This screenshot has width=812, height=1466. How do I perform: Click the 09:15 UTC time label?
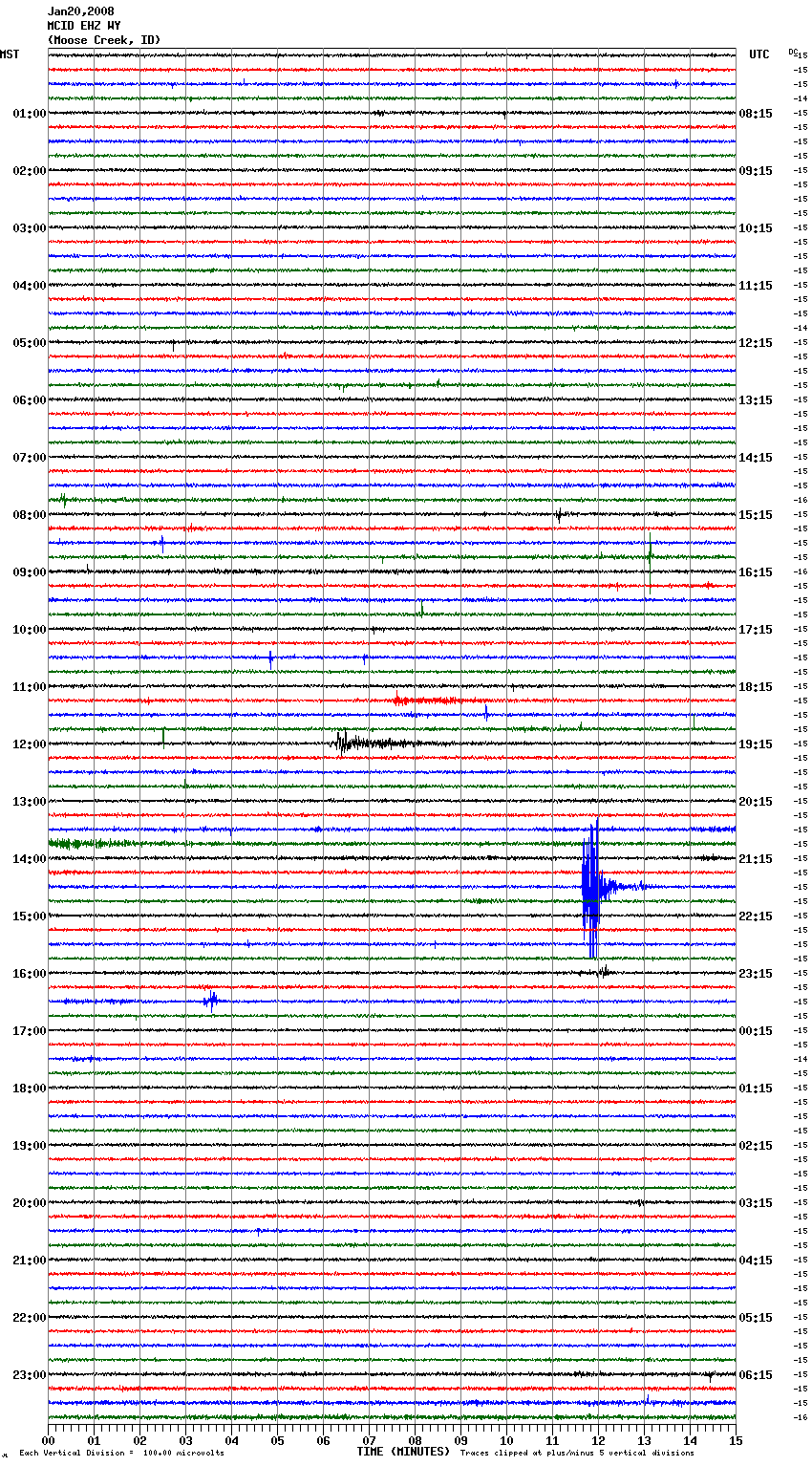tap(756, 171)
